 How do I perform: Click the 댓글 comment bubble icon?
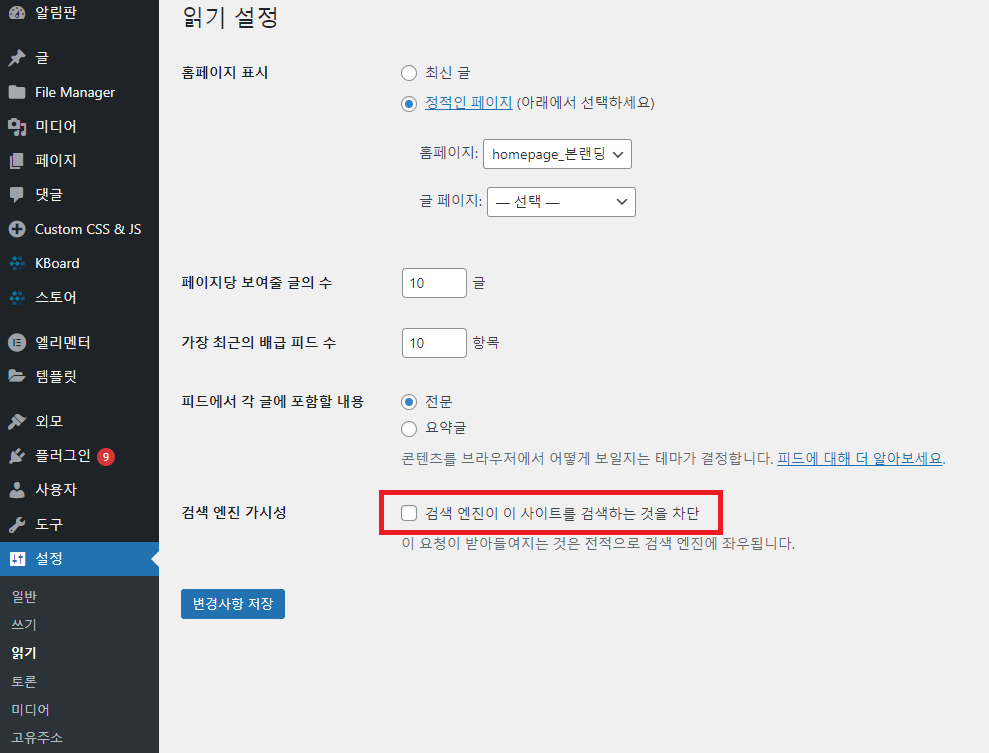click(x=17, y=194)
